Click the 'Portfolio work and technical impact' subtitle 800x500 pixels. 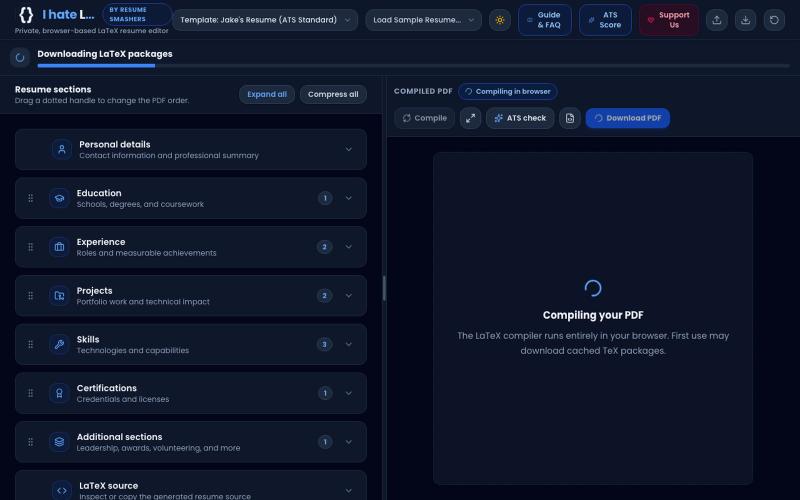click(x=143, y=302)
